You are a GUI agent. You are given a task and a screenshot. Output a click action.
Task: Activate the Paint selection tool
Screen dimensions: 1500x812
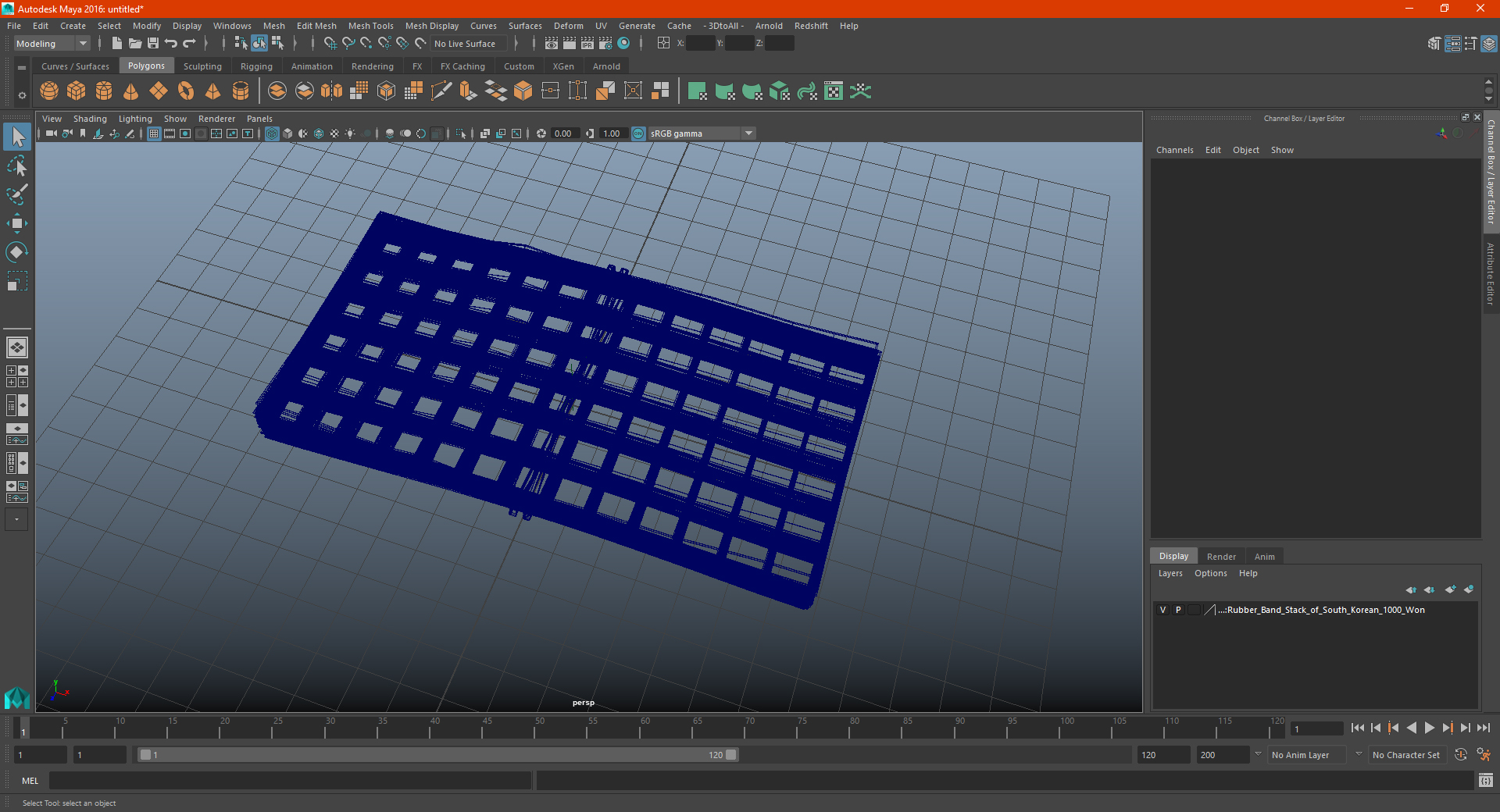(17, 194)
